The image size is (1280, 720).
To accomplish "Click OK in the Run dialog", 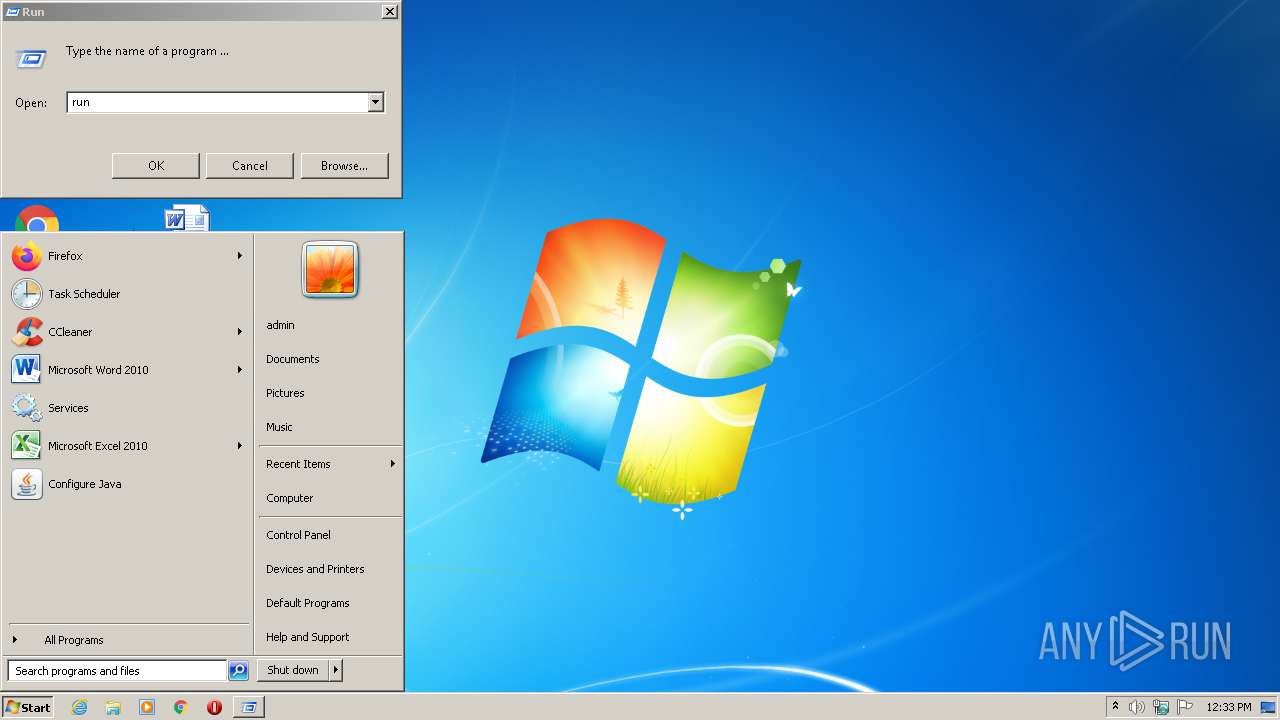I will coord(156,166).
